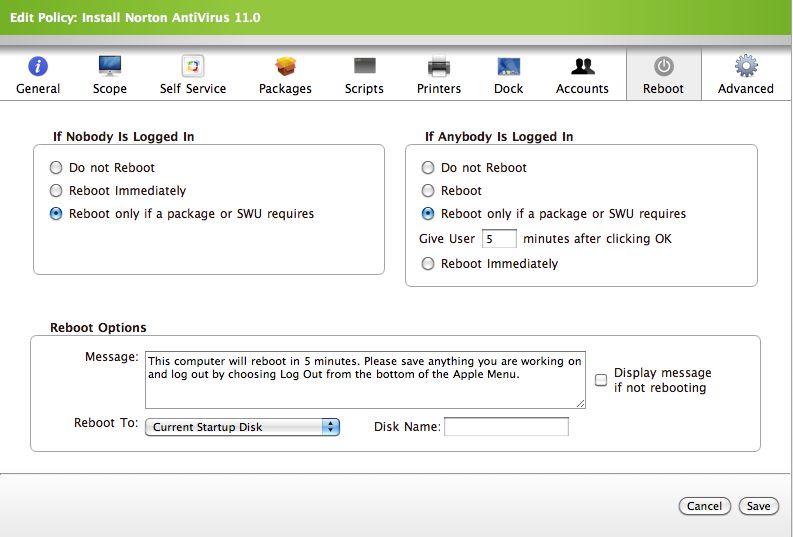This screenshot has height=537, width=793.
Task: Switch to the Scope tab label
Action: click(110, 89)
